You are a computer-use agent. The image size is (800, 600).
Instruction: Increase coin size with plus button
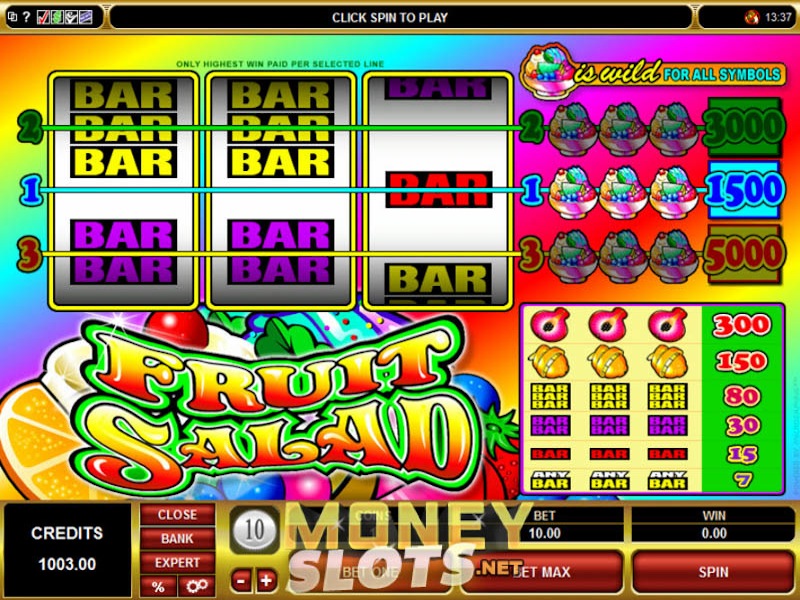(266, 580)
